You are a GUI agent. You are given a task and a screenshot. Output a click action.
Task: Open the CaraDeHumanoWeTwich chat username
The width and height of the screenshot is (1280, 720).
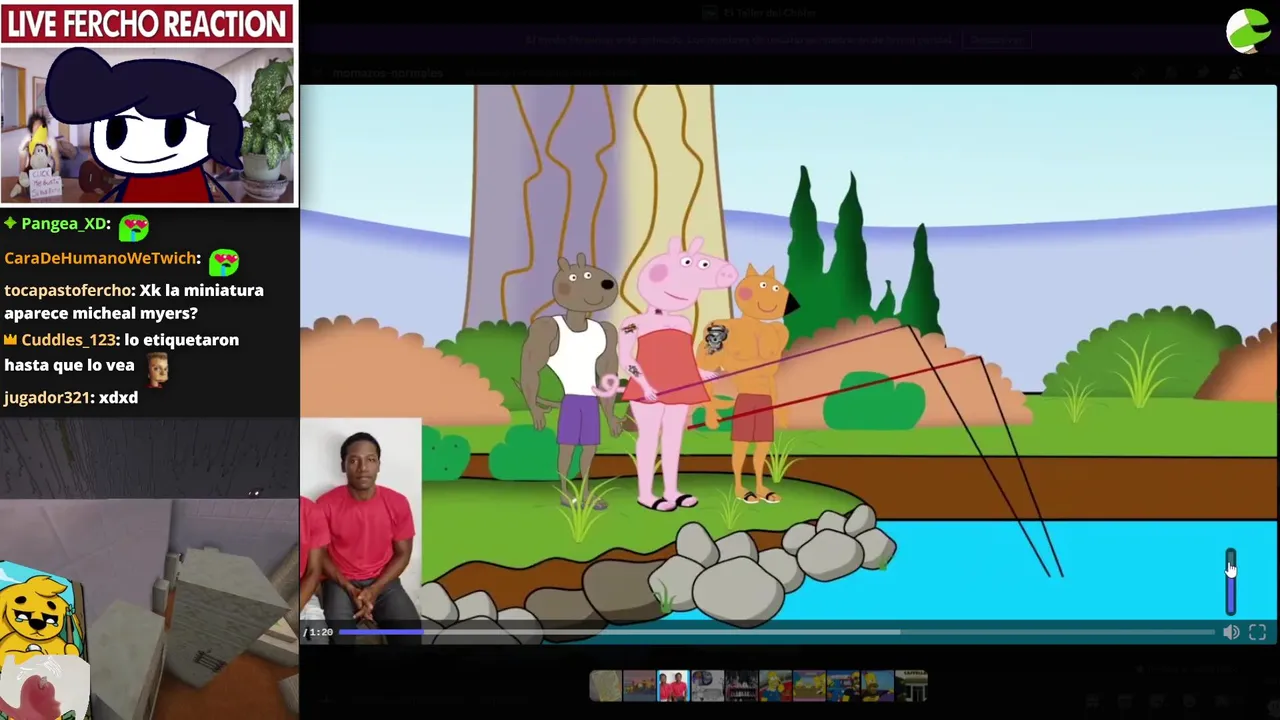(x=102, y=258)
